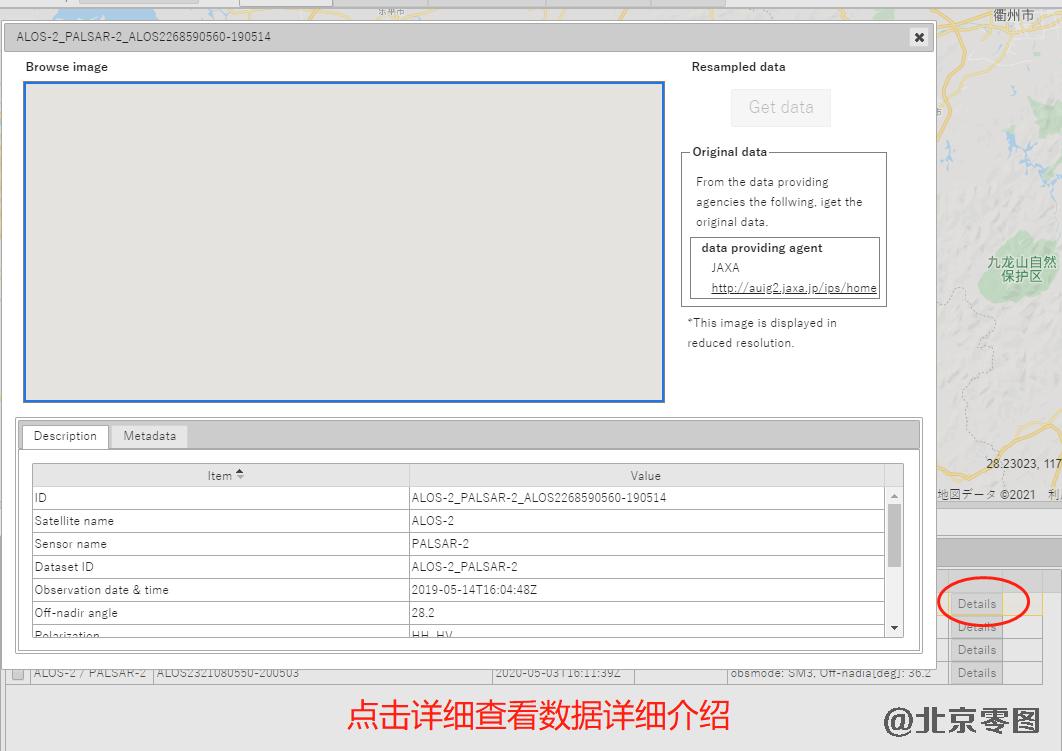Viewport: 1062px width, 751px height.
Task: Click the third Details button in results list
Action: 976,650
